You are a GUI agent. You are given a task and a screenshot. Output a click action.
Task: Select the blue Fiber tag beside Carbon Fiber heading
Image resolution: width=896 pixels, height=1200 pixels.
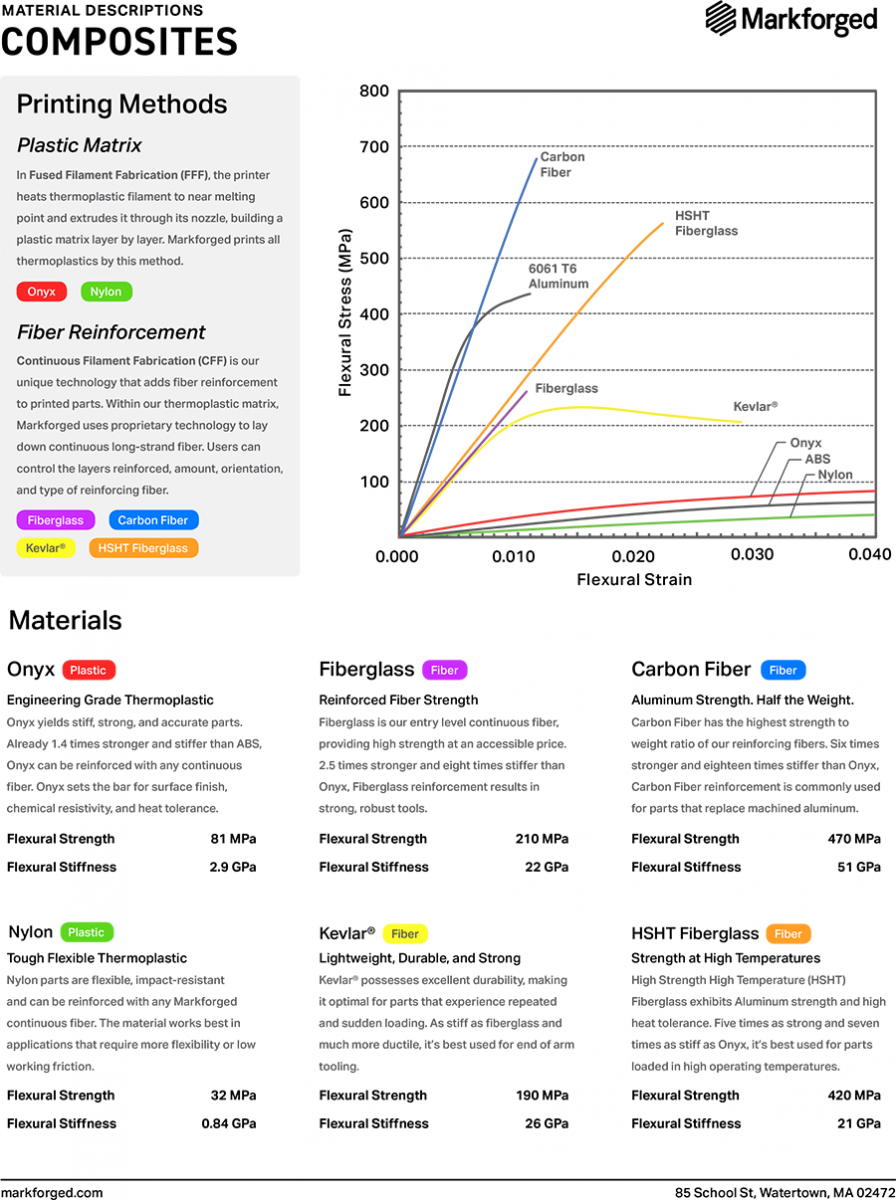[783, 670]
